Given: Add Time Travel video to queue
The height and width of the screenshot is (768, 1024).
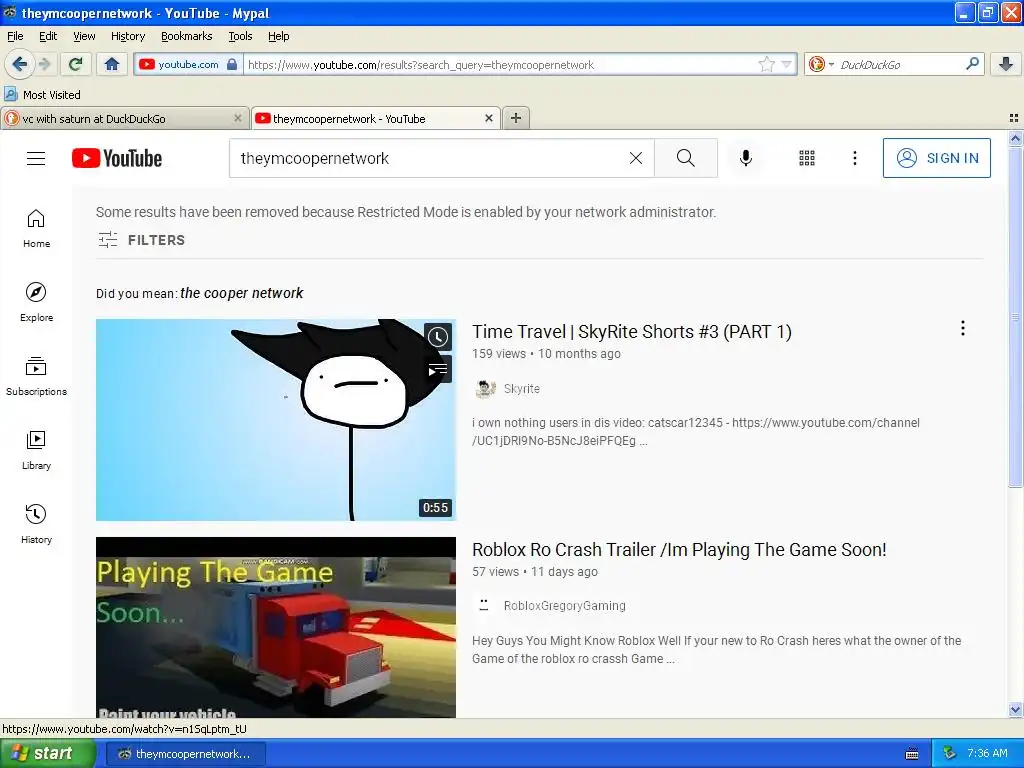Looking at the screenshot, I should pos(438,370).
